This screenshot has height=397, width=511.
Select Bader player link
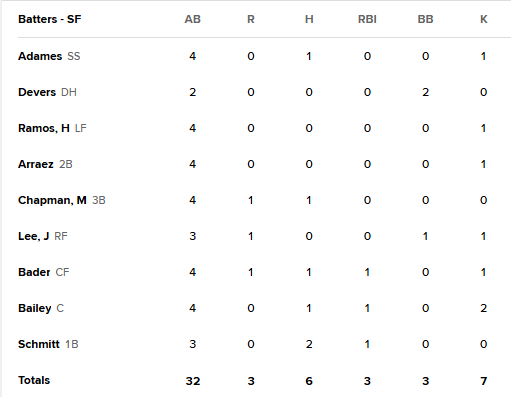tap(34, 272)
